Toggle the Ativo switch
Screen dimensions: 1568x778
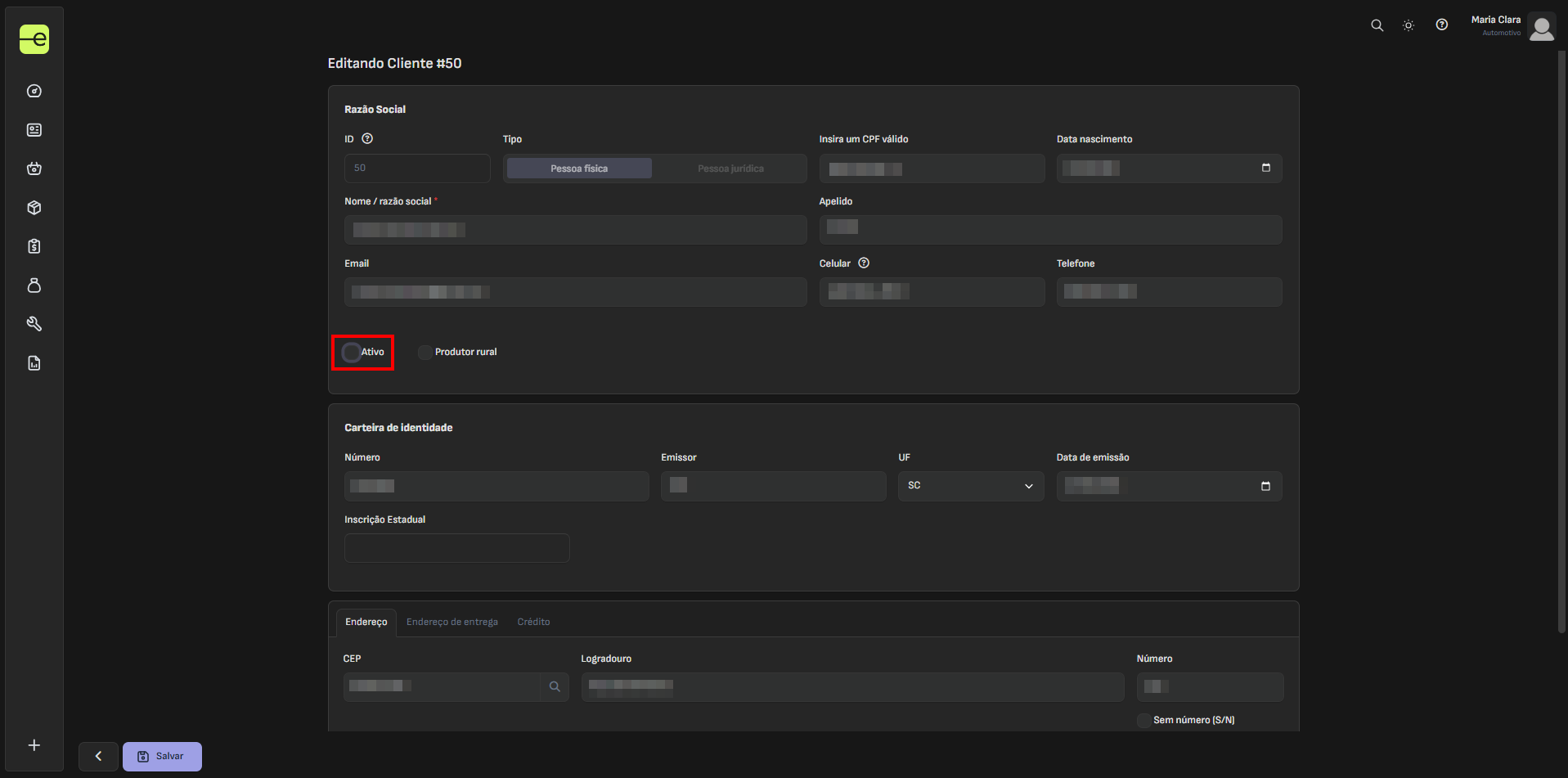[x=352, y=353]
